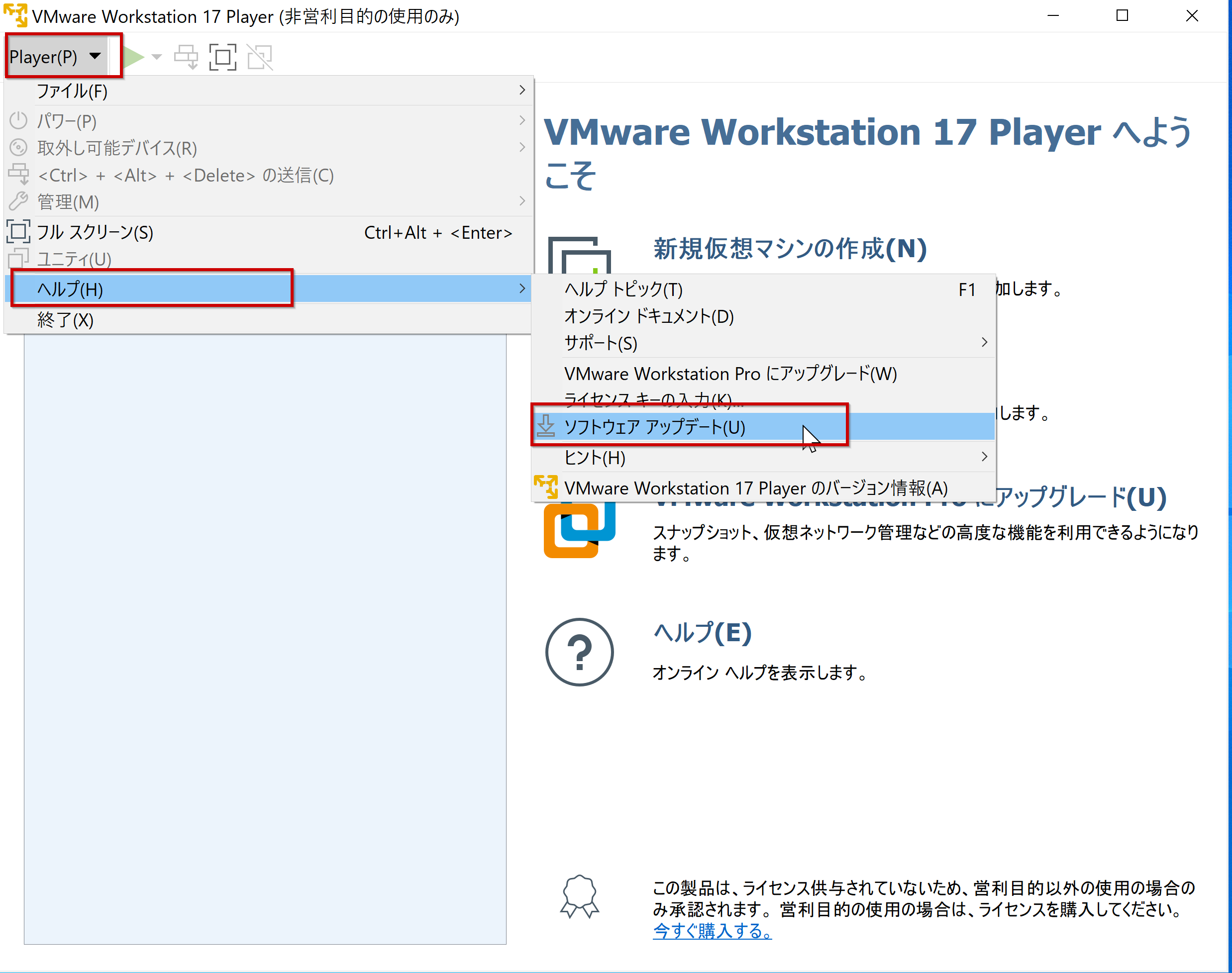Select サポート(S) submenu item
Image resolution: width=1232 pixels, height=973 pixels.
click(x=764, y=343)
